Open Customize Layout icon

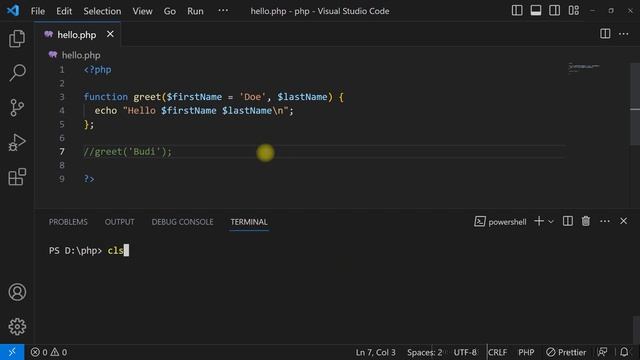coord(573,11)
